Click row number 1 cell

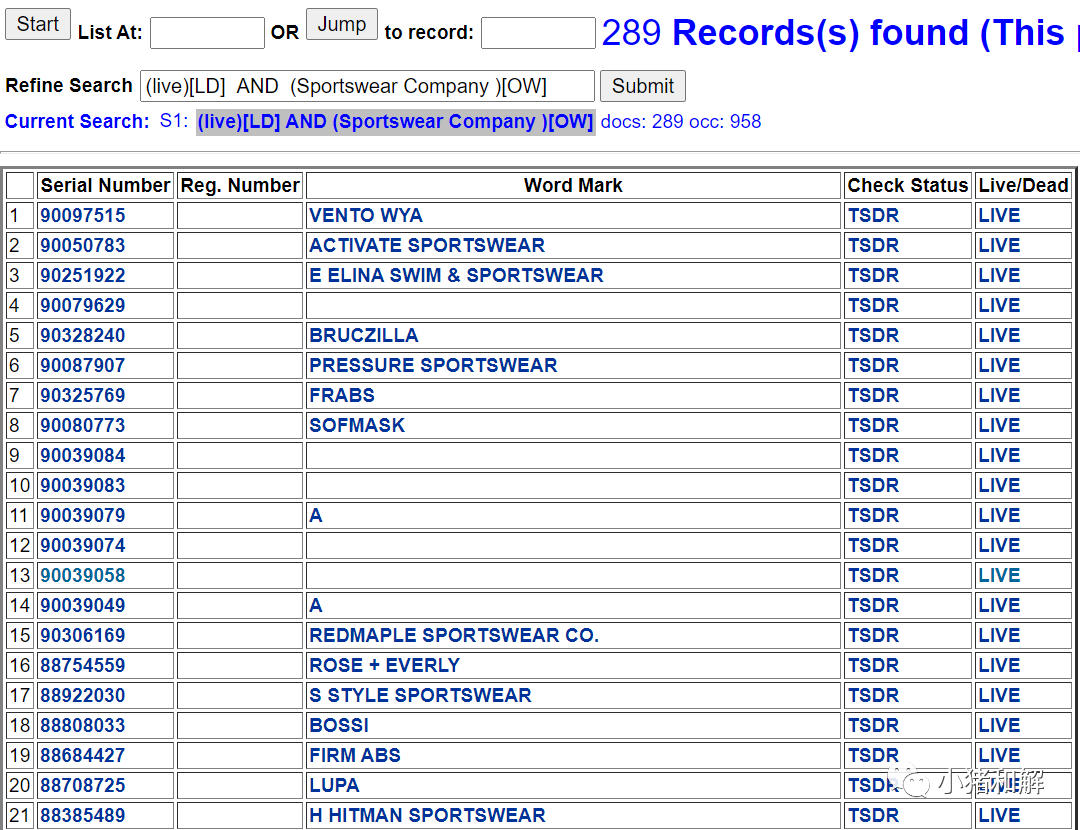[x=20, y=216]
